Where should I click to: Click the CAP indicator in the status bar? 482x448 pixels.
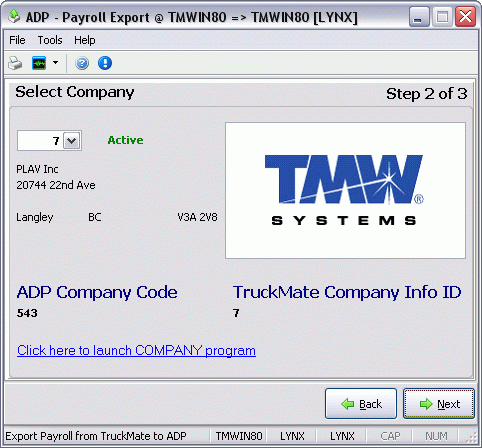point(390,436)
